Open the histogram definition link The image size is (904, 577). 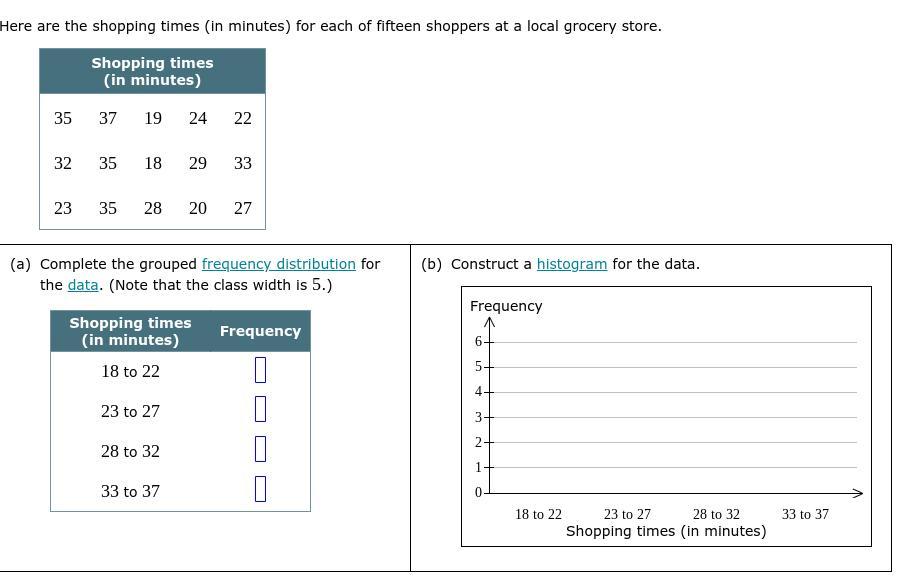571,264
